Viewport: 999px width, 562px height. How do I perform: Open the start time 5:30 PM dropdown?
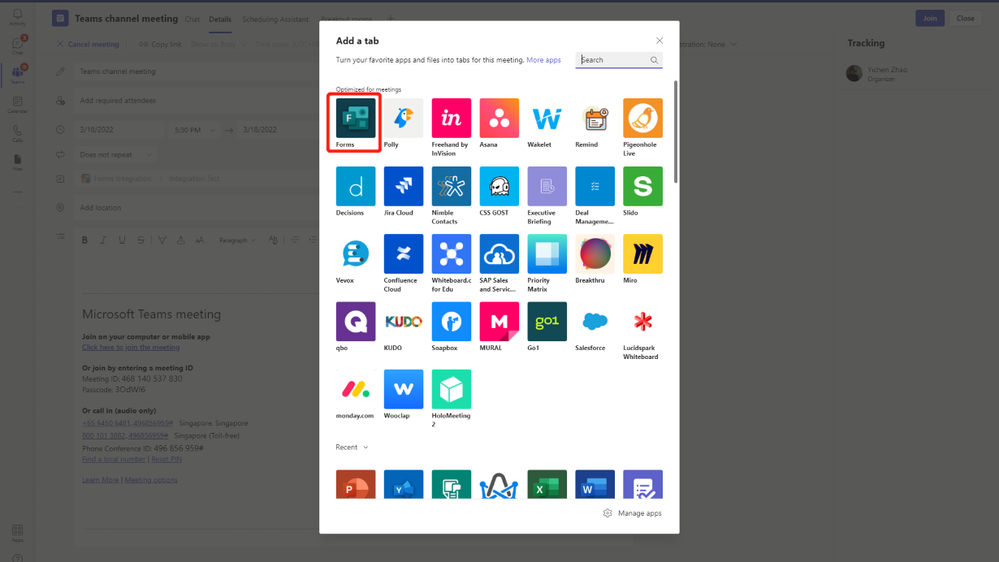point(194,130)
